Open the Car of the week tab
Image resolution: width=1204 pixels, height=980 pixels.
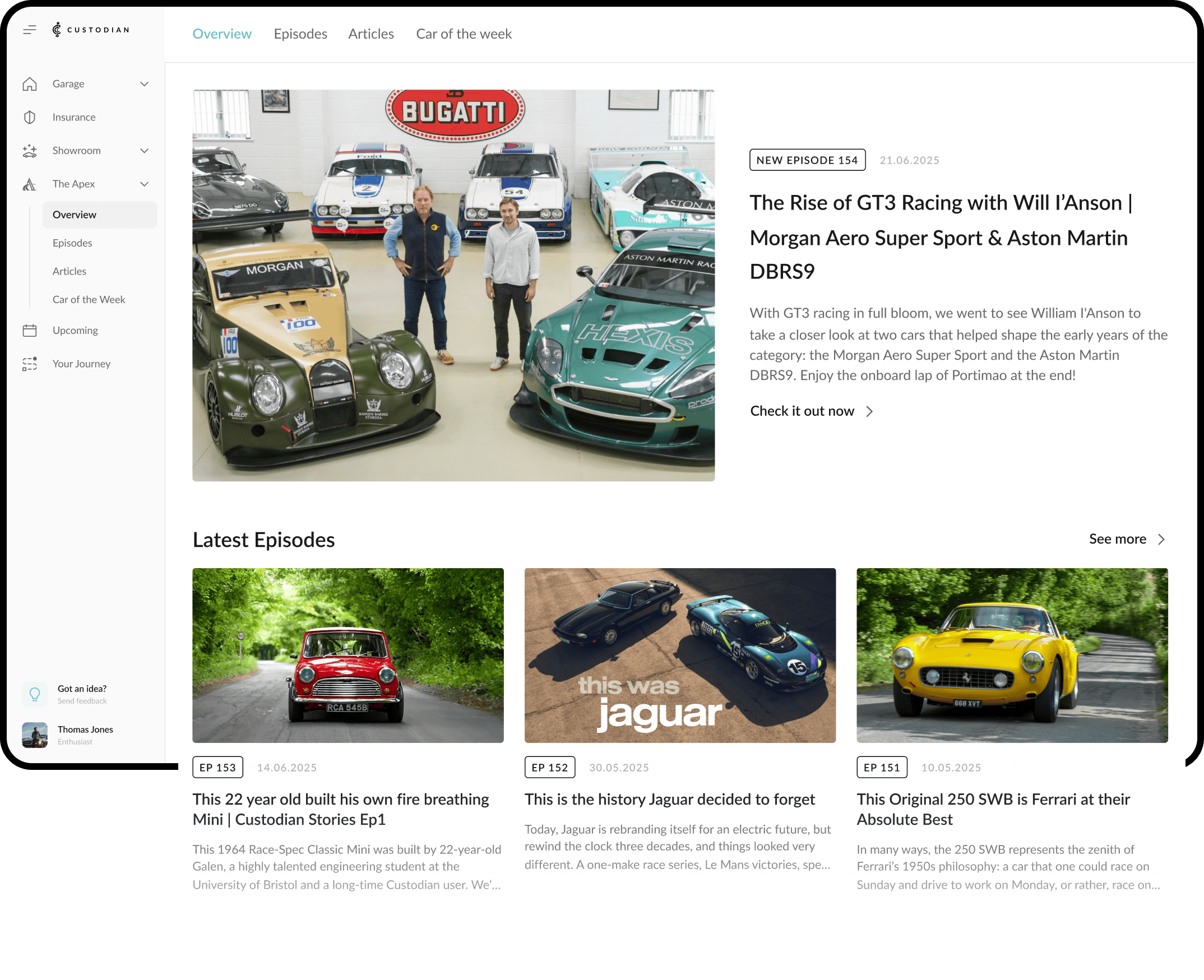[464, 34]
